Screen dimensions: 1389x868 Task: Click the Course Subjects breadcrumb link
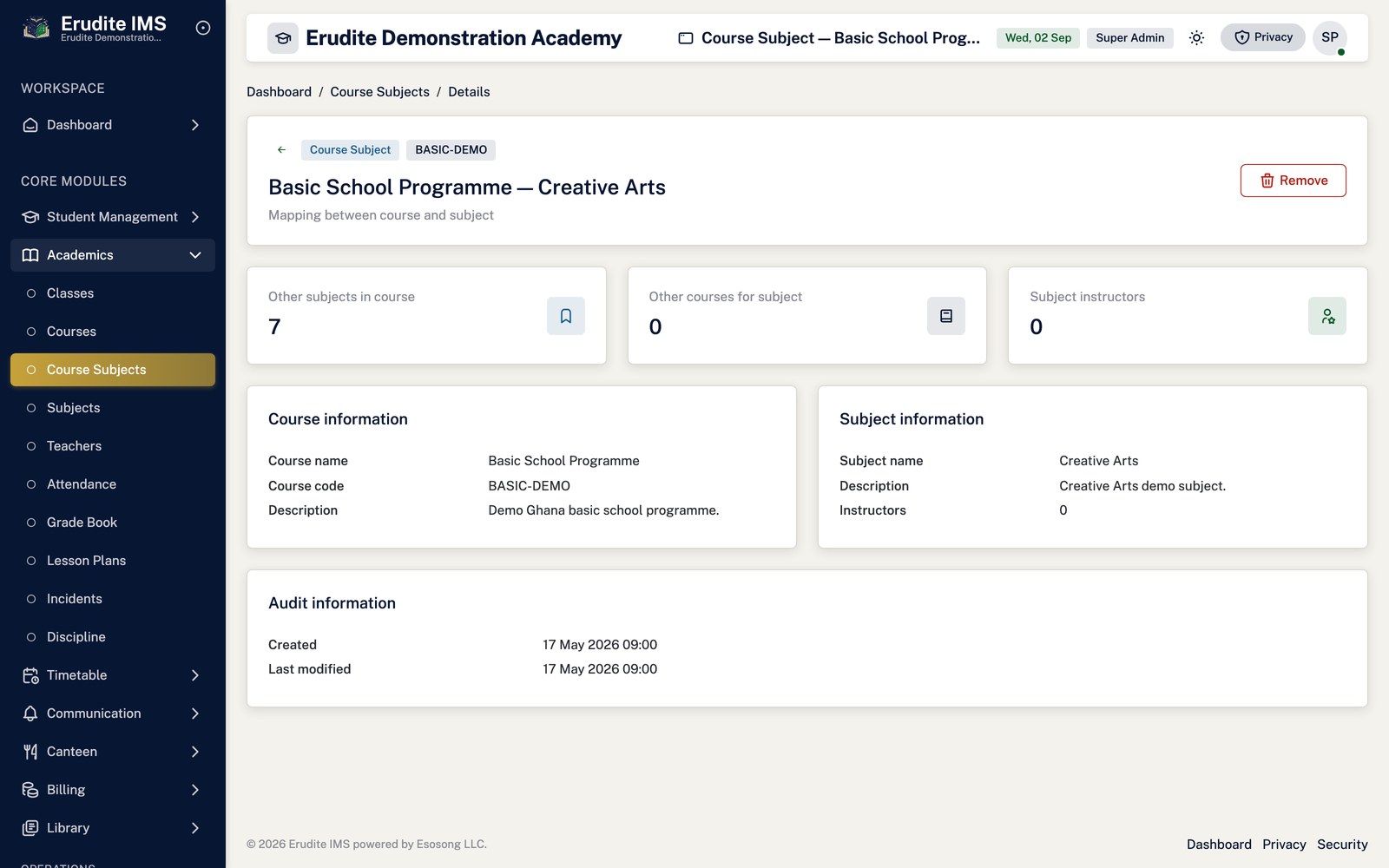pyautogui.click(x=379, y=92)
